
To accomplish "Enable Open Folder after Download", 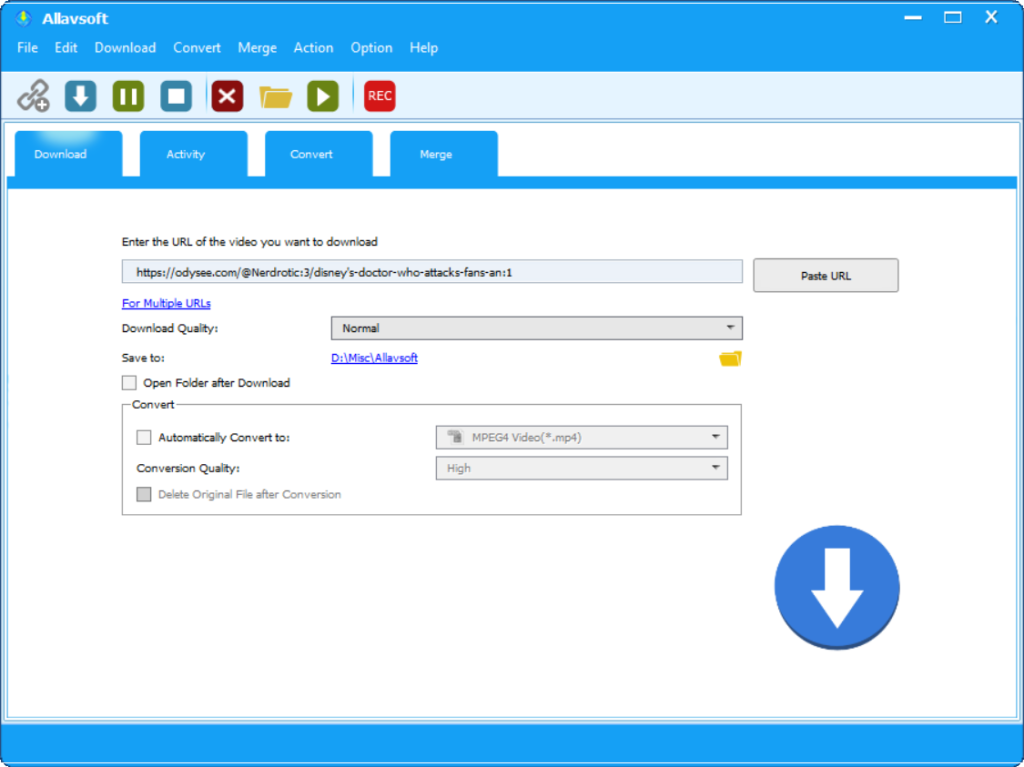I will coord(129,382).
